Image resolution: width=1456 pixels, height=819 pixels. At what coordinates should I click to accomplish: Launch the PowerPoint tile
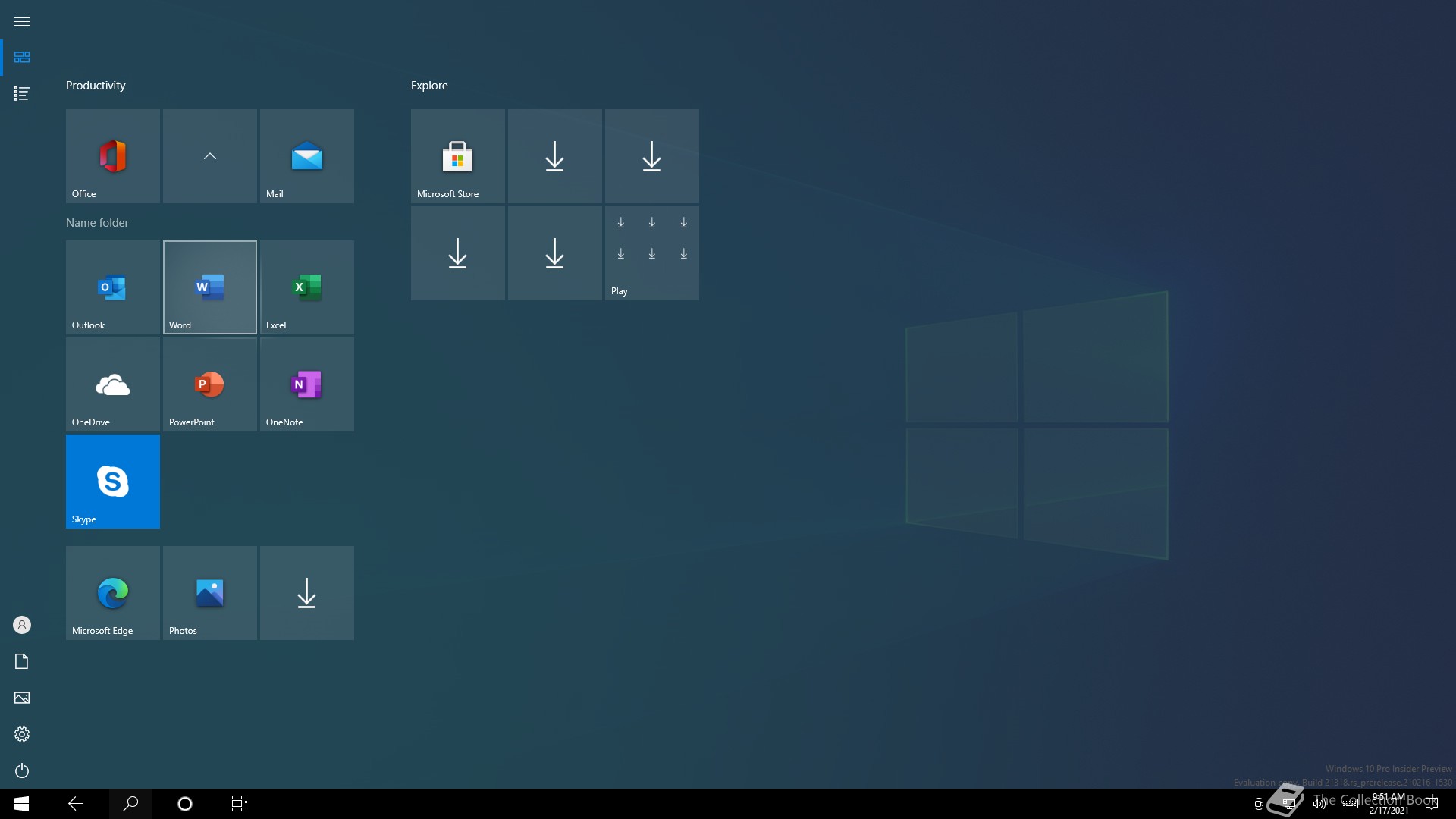click(x=210, y=384)
